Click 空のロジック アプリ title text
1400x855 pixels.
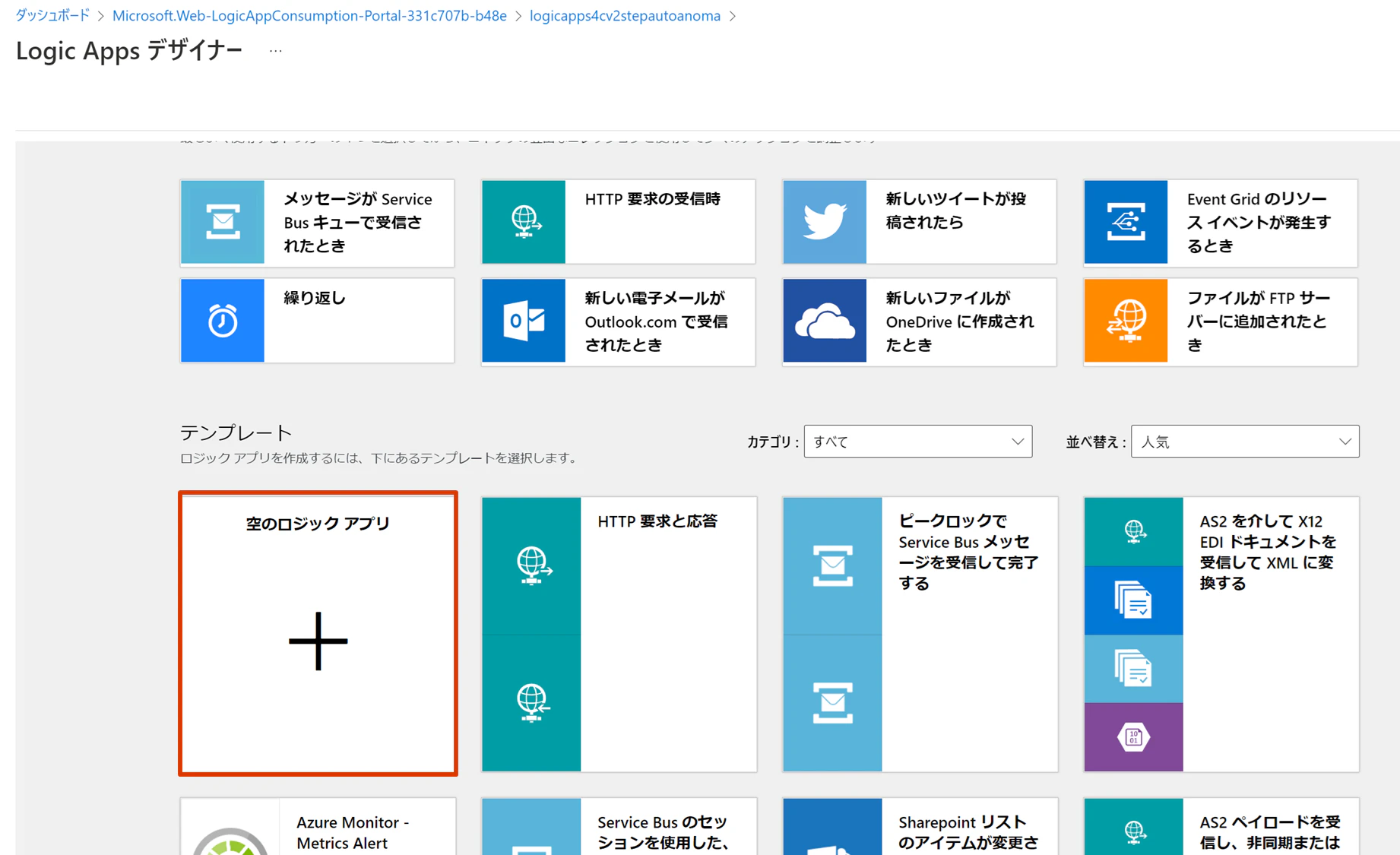tap(318, 524)
